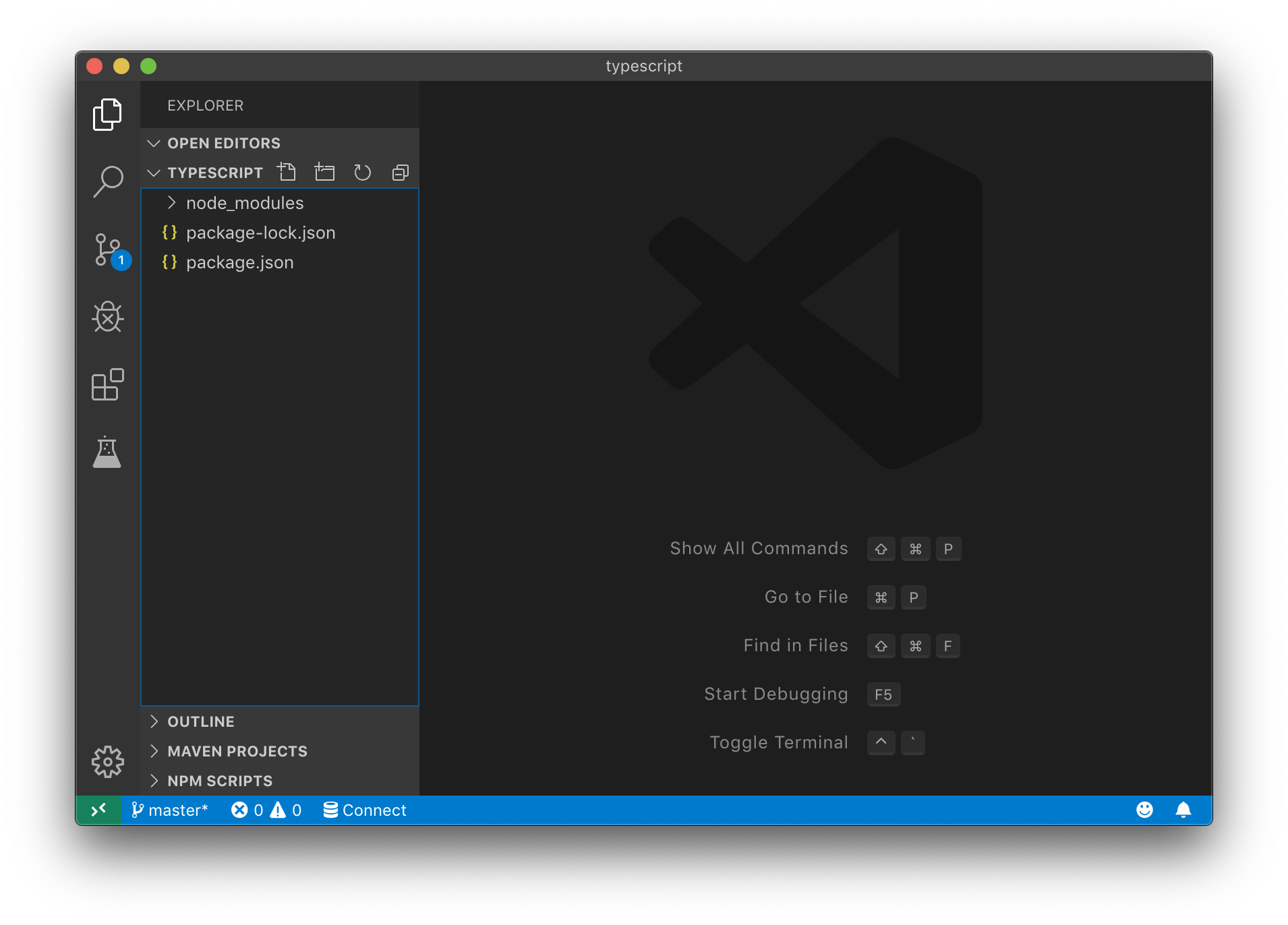The height and width of the screenshot is (925, 1288).
Task: Expand the Maven Projects section
Action: point(237,751)
